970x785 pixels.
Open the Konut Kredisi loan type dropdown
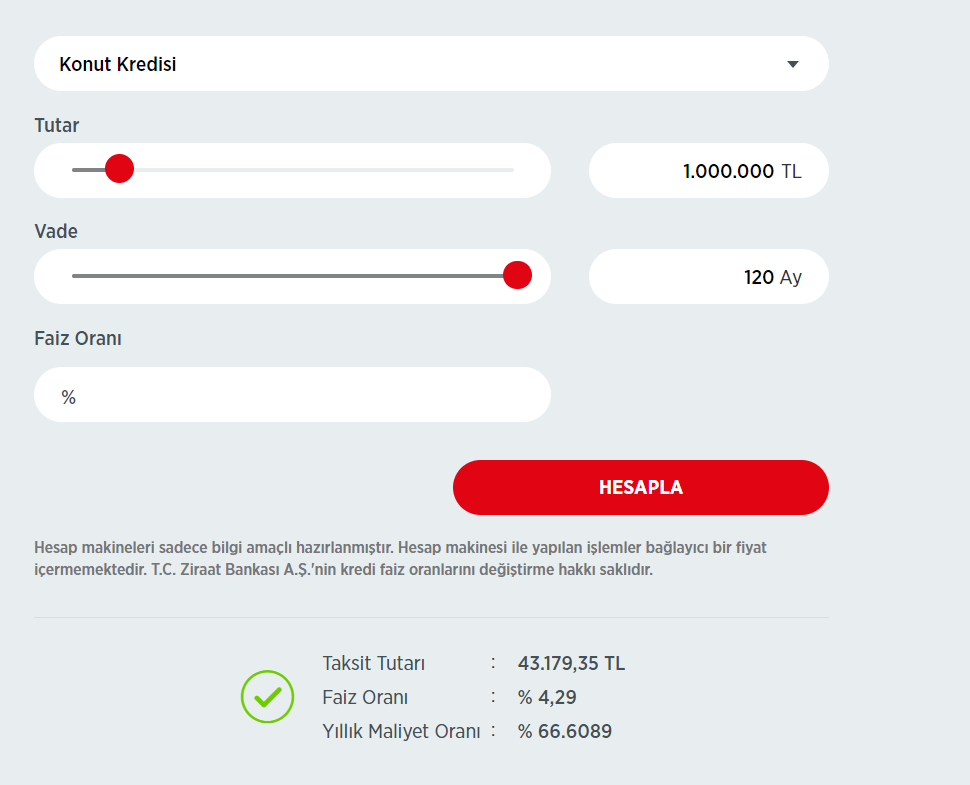430,64
